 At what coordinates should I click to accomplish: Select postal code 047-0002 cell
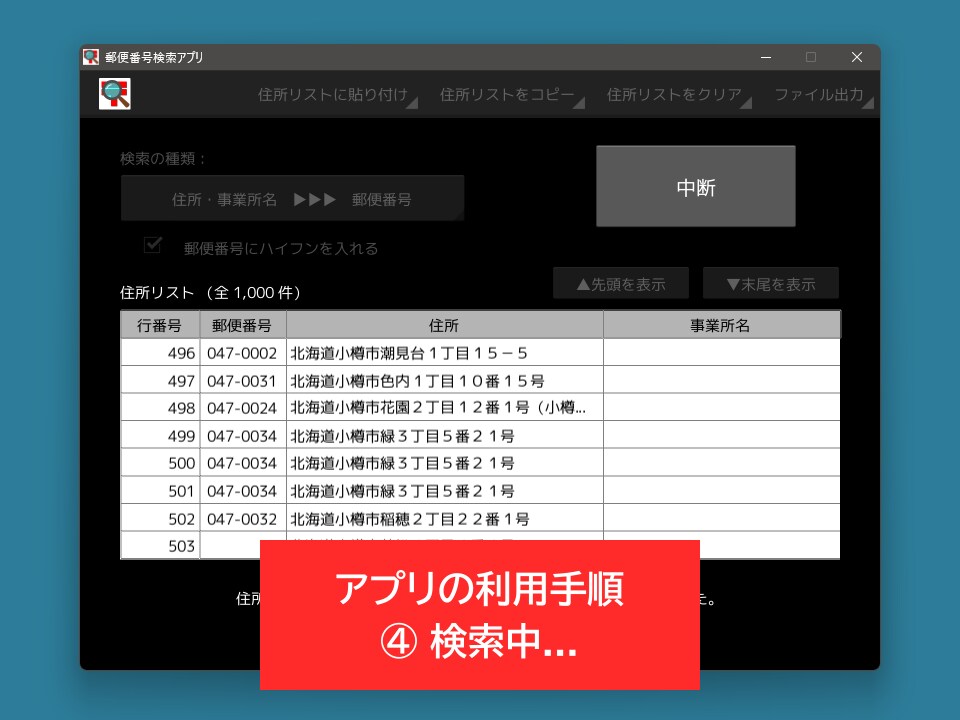point(243,353)
